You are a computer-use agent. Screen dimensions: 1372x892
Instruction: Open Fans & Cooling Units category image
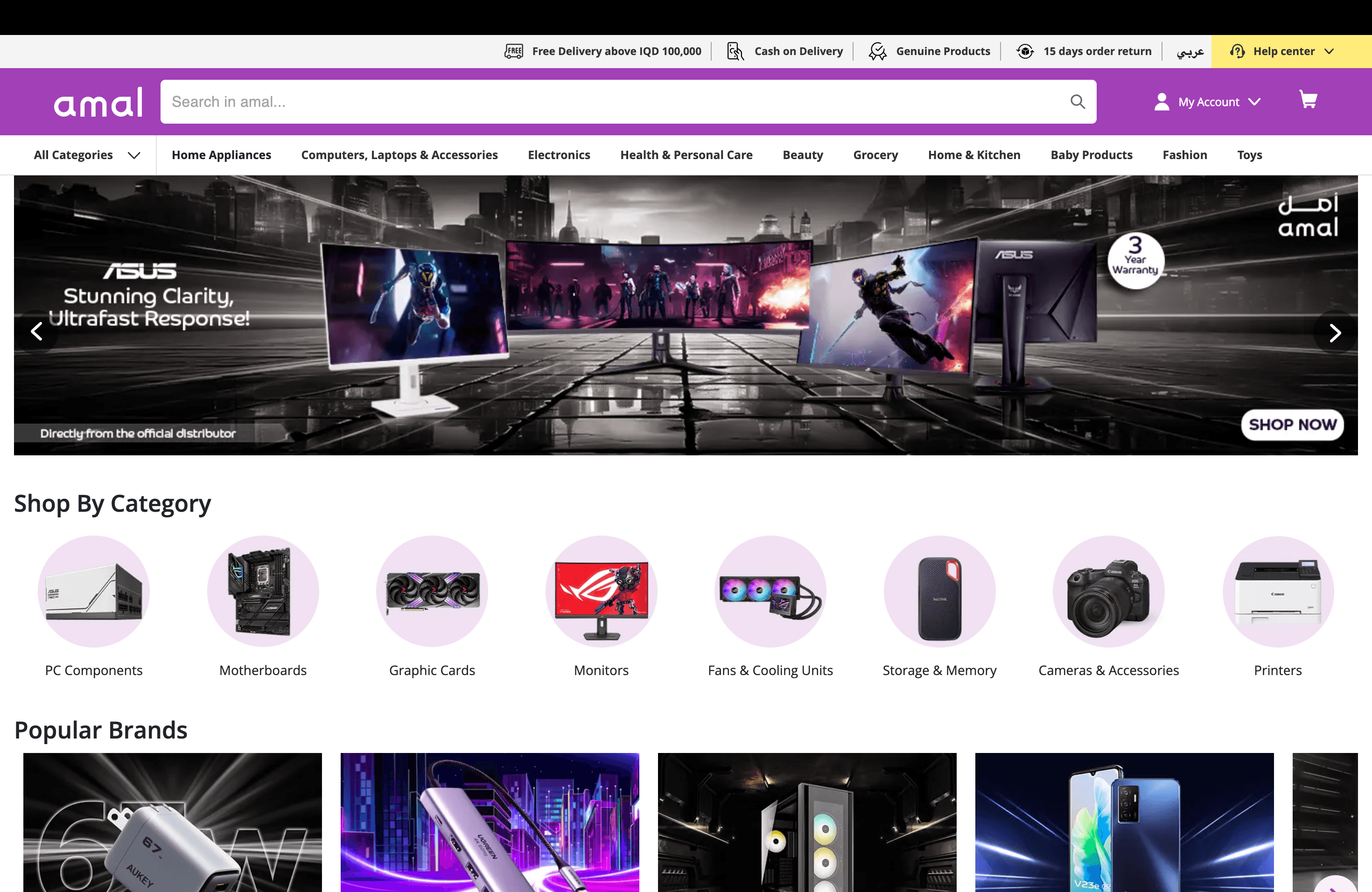pos(770,591)
